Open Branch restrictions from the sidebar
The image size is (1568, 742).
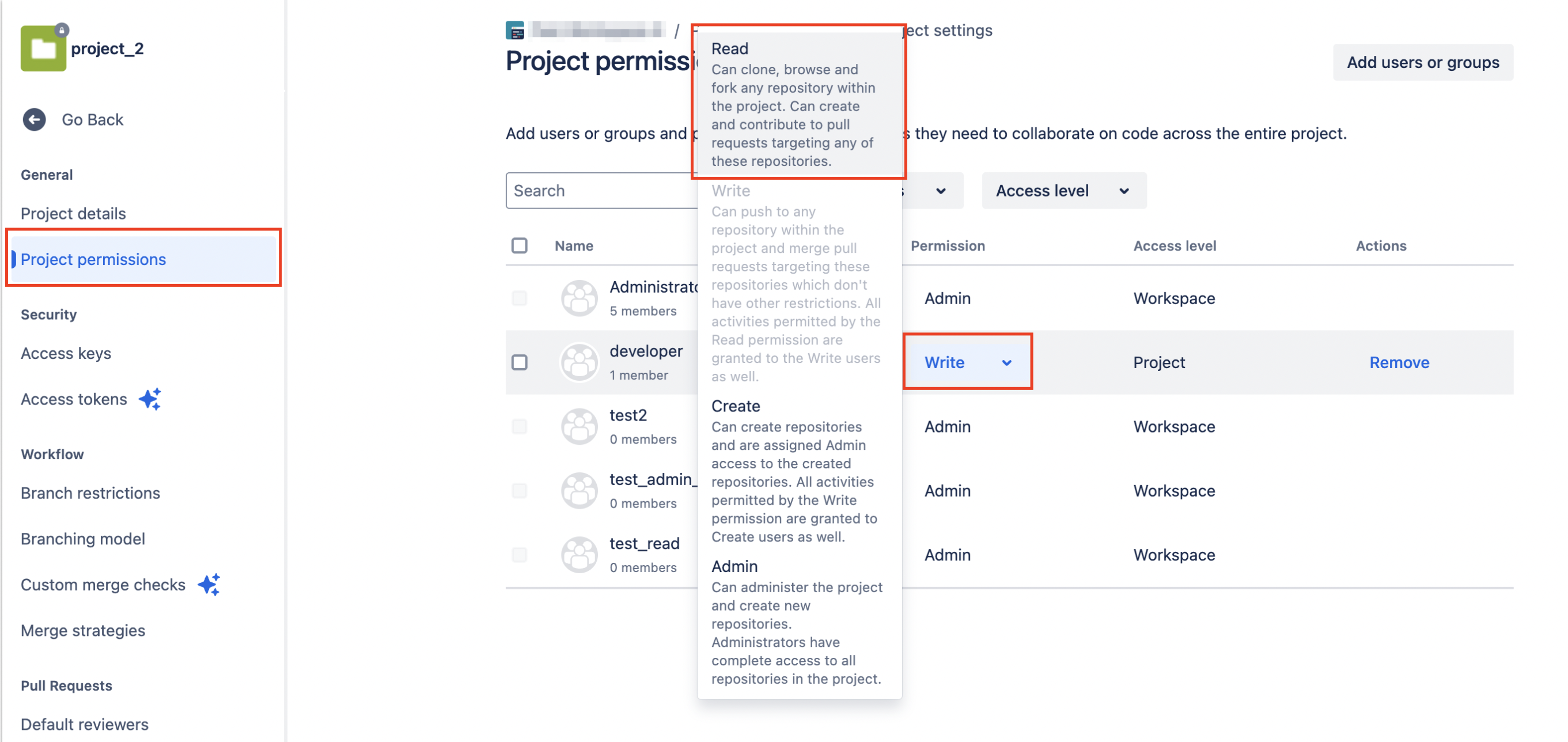90,493
